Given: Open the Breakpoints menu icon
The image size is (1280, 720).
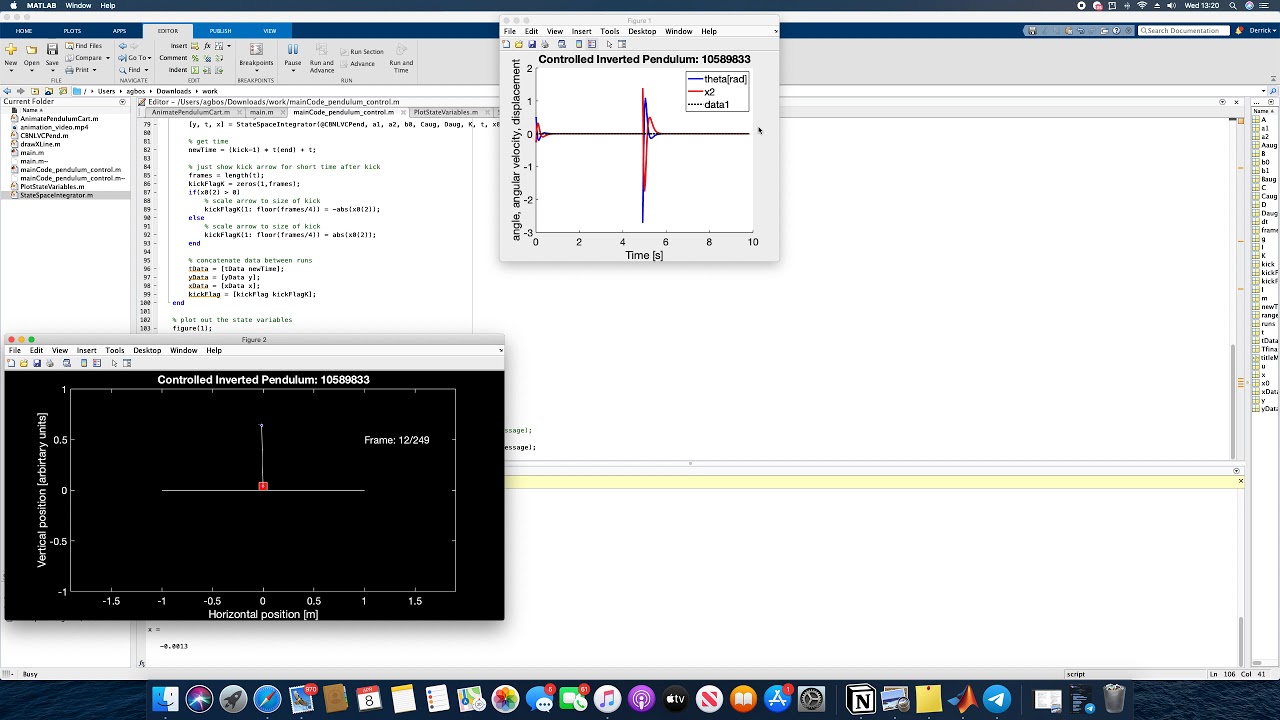Looking at the screenshot, I should click(x=256, y=50).
